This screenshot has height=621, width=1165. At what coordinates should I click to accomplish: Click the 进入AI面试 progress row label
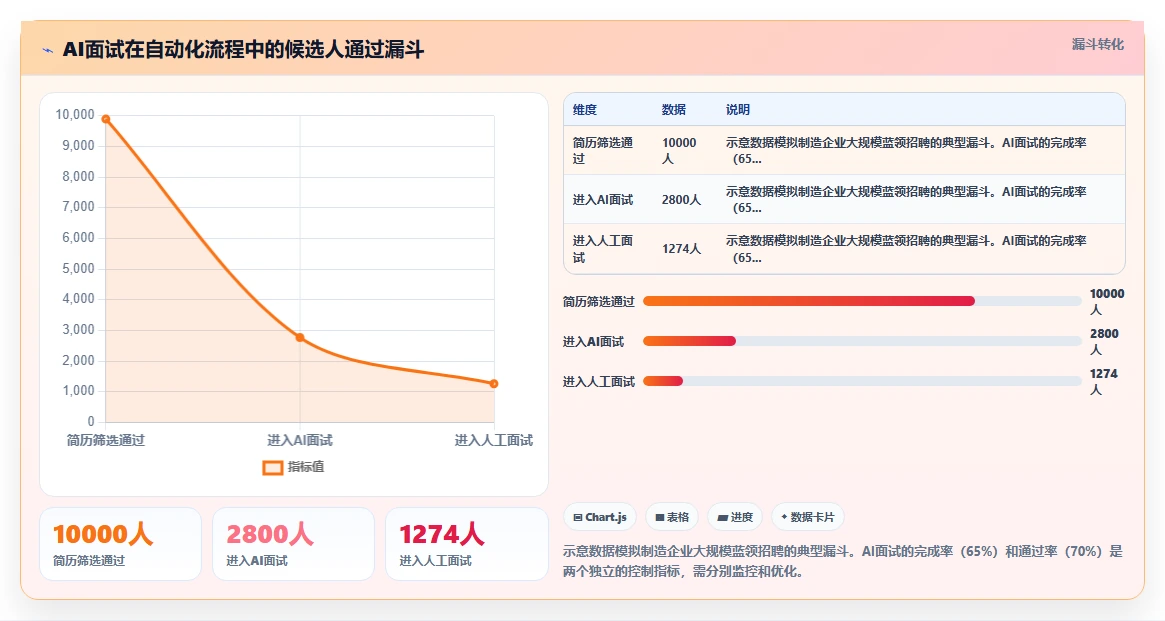point(594,342)
